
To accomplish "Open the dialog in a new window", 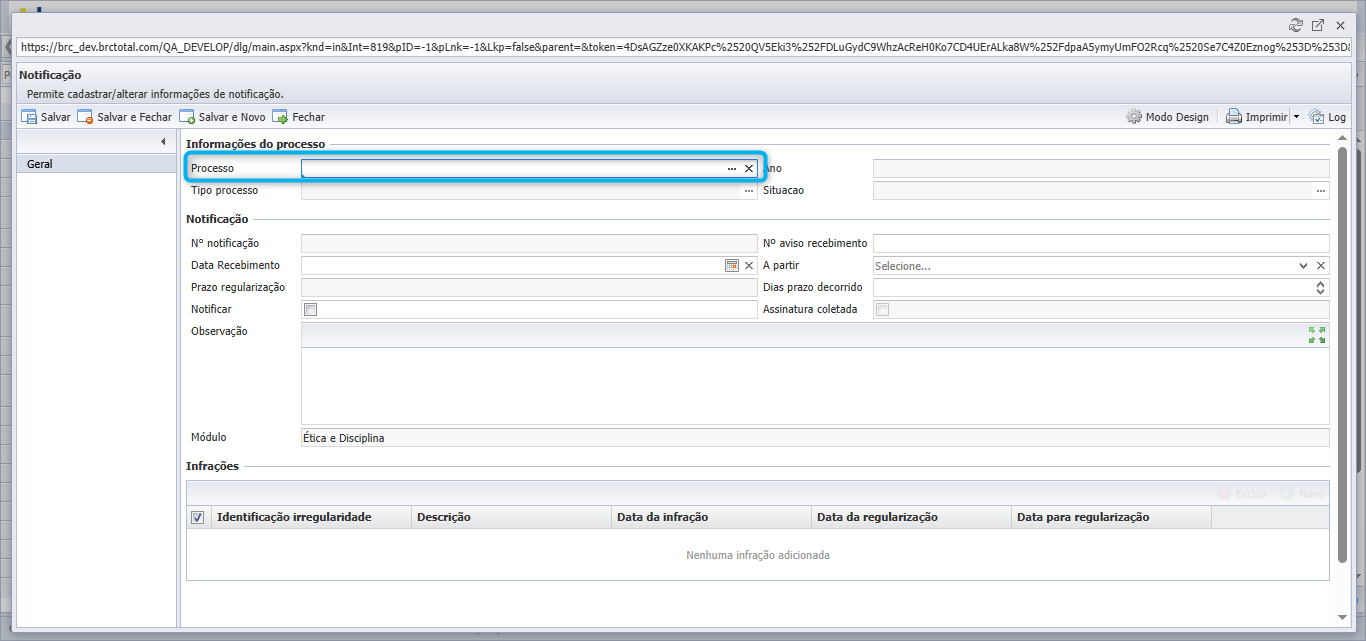I will 1318,26.
